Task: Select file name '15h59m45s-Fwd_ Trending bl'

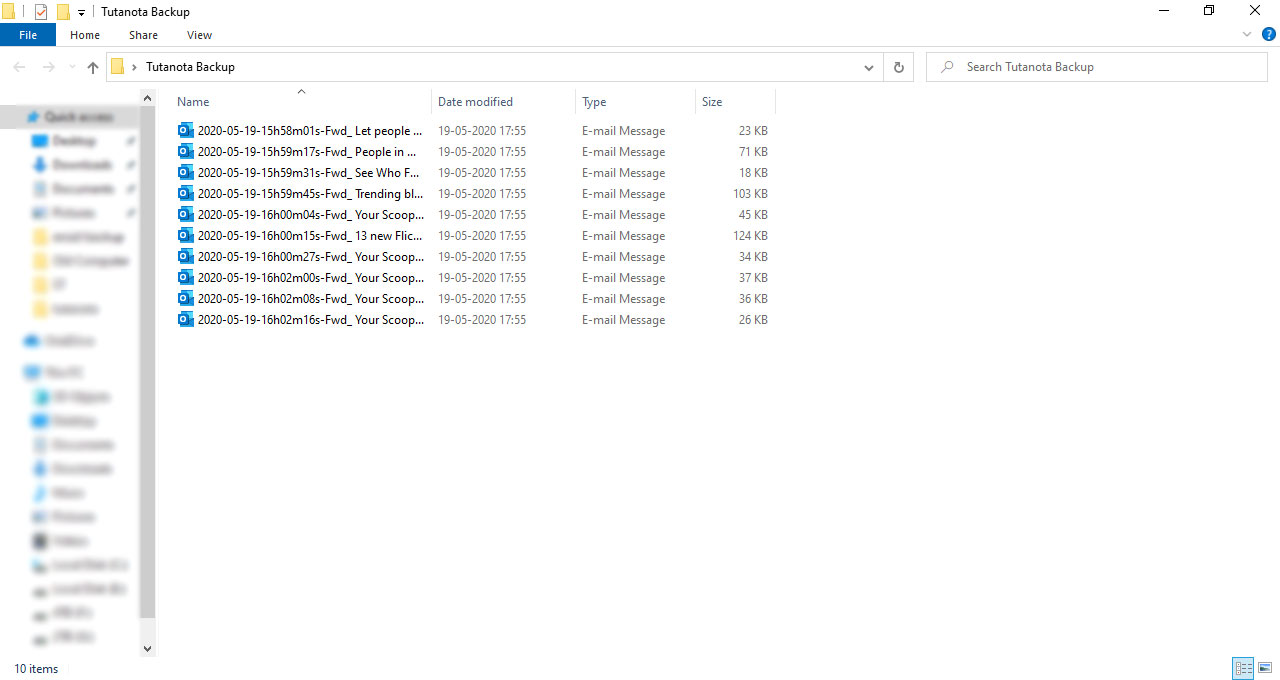Action: [310, 194]
